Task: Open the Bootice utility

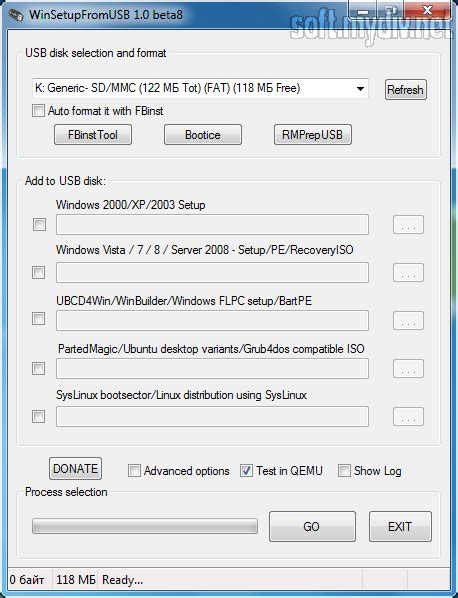Action: tap(202, 135)
